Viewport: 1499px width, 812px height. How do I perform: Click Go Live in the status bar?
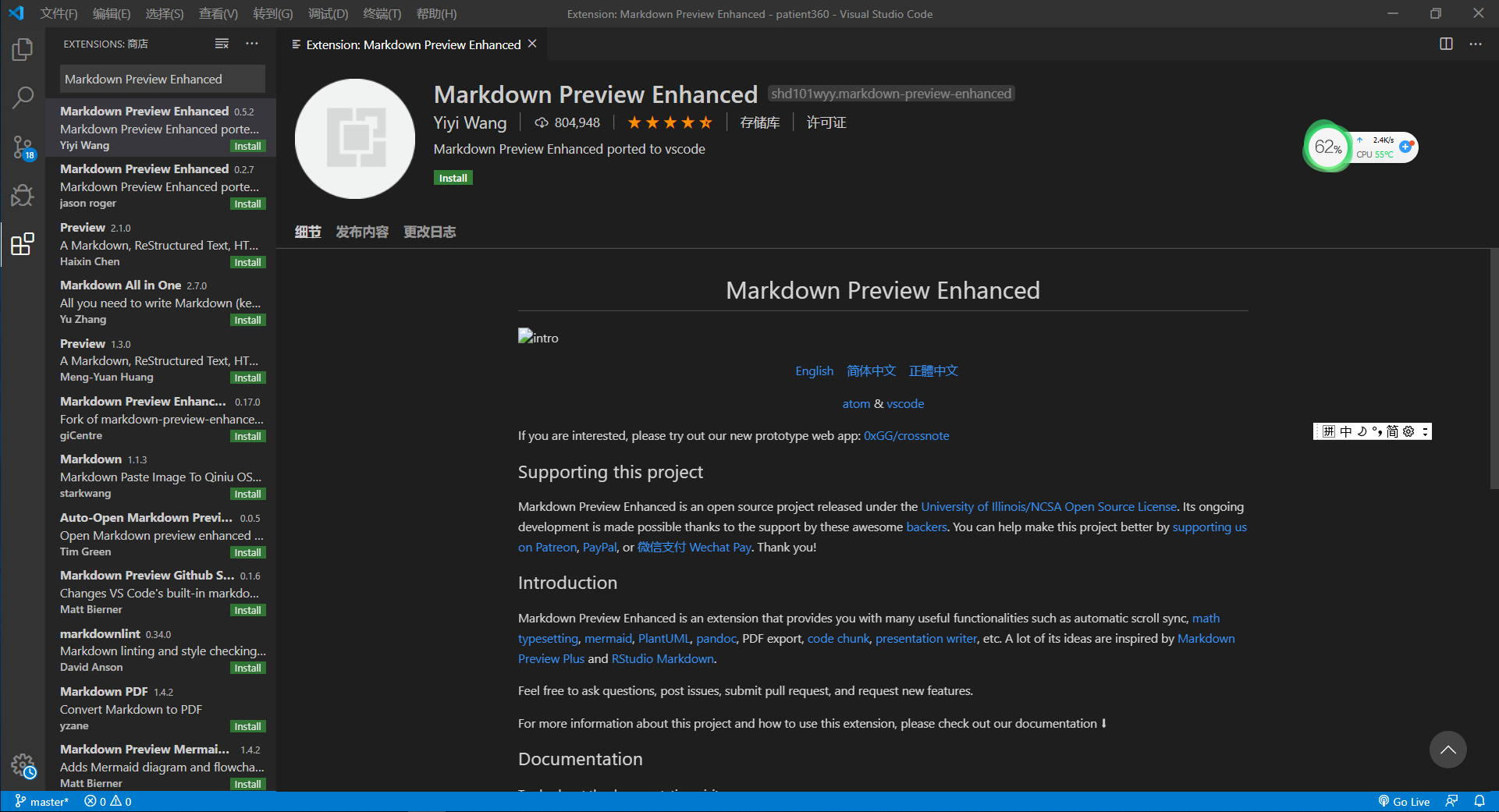point(1404,802)
